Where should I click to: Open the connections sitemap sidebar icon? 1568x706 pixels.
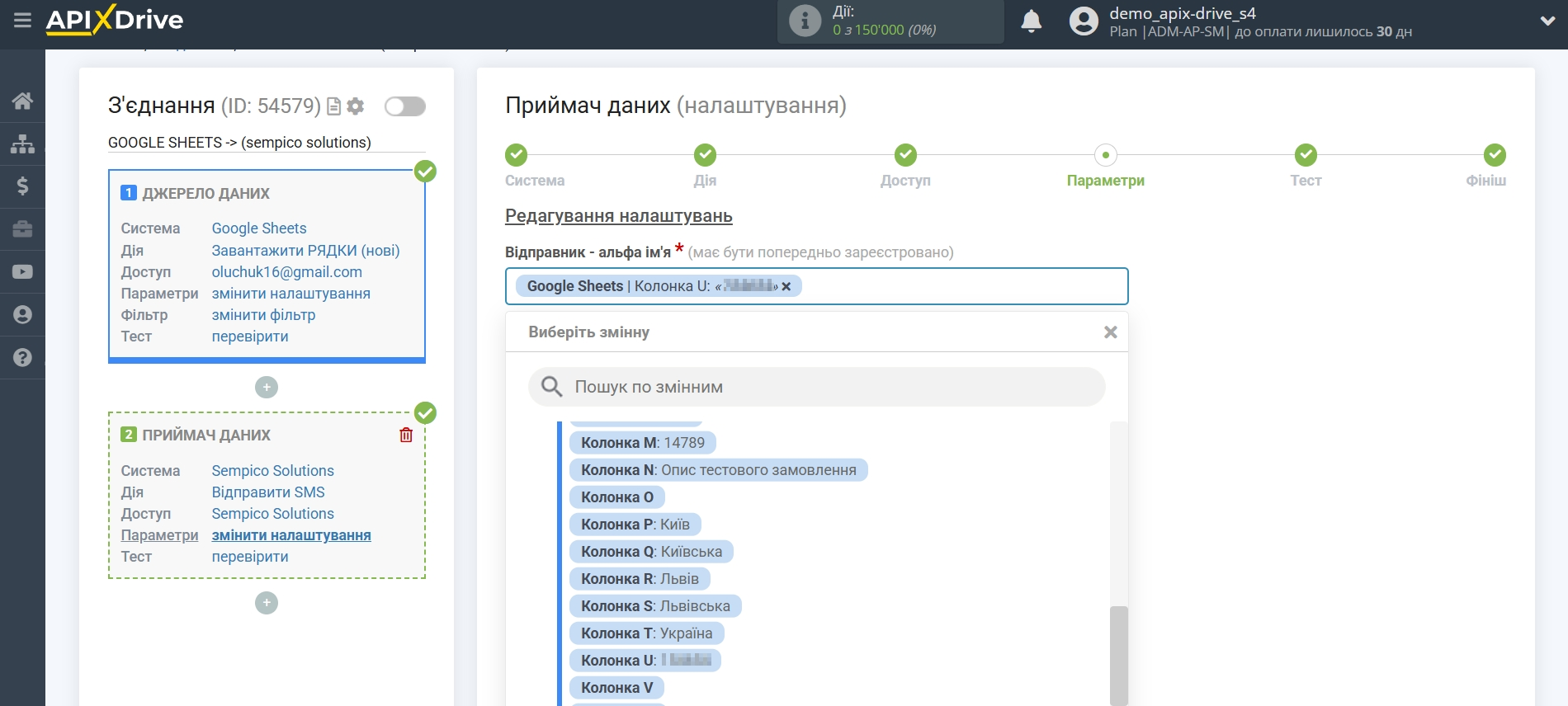click(x=22, y=144)
